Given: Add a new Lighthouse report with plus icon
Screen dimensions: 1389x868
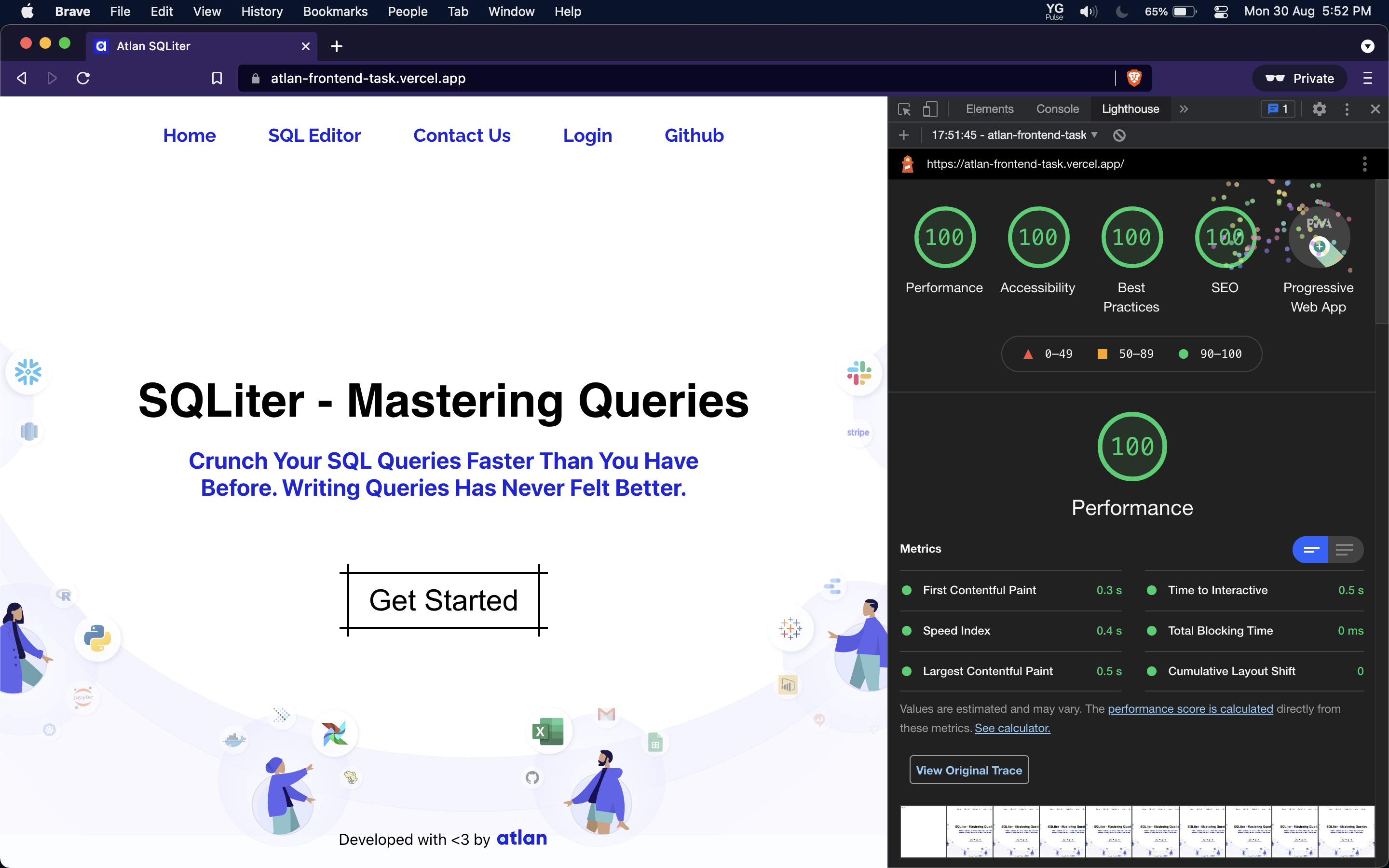Looking at the screenshot, I should click(x=904, y=136).
